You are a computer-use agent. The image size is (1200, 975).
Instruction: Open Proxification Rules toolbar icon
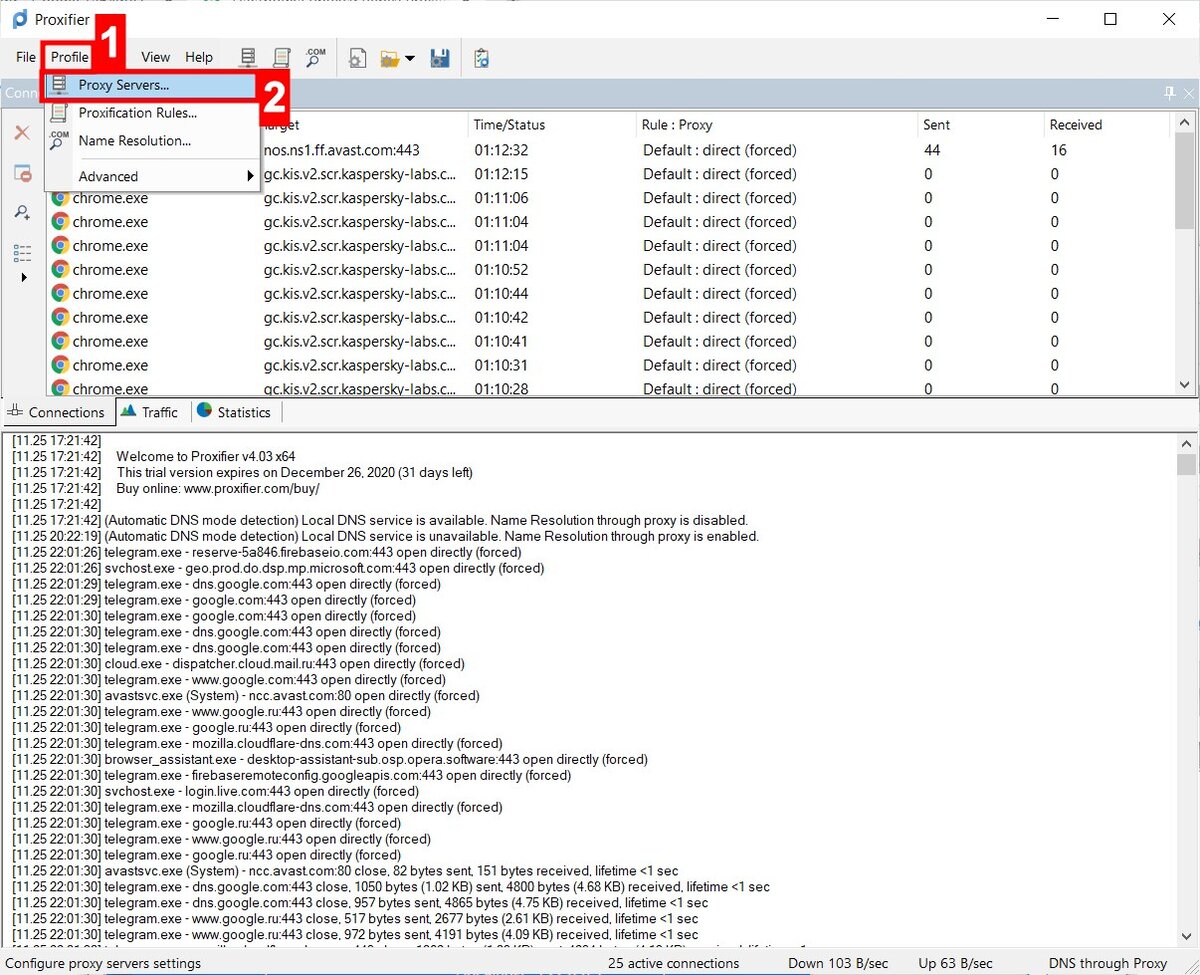click(x=282, y=58)
